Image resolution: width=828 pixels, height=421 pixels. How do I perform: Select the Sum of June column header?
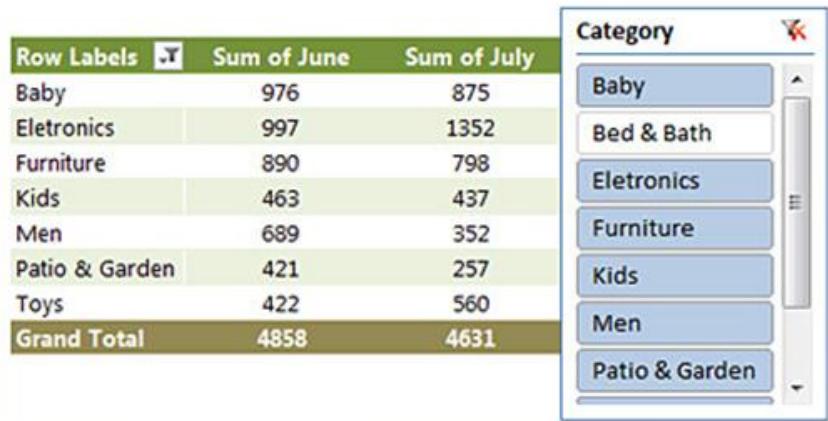281,57
